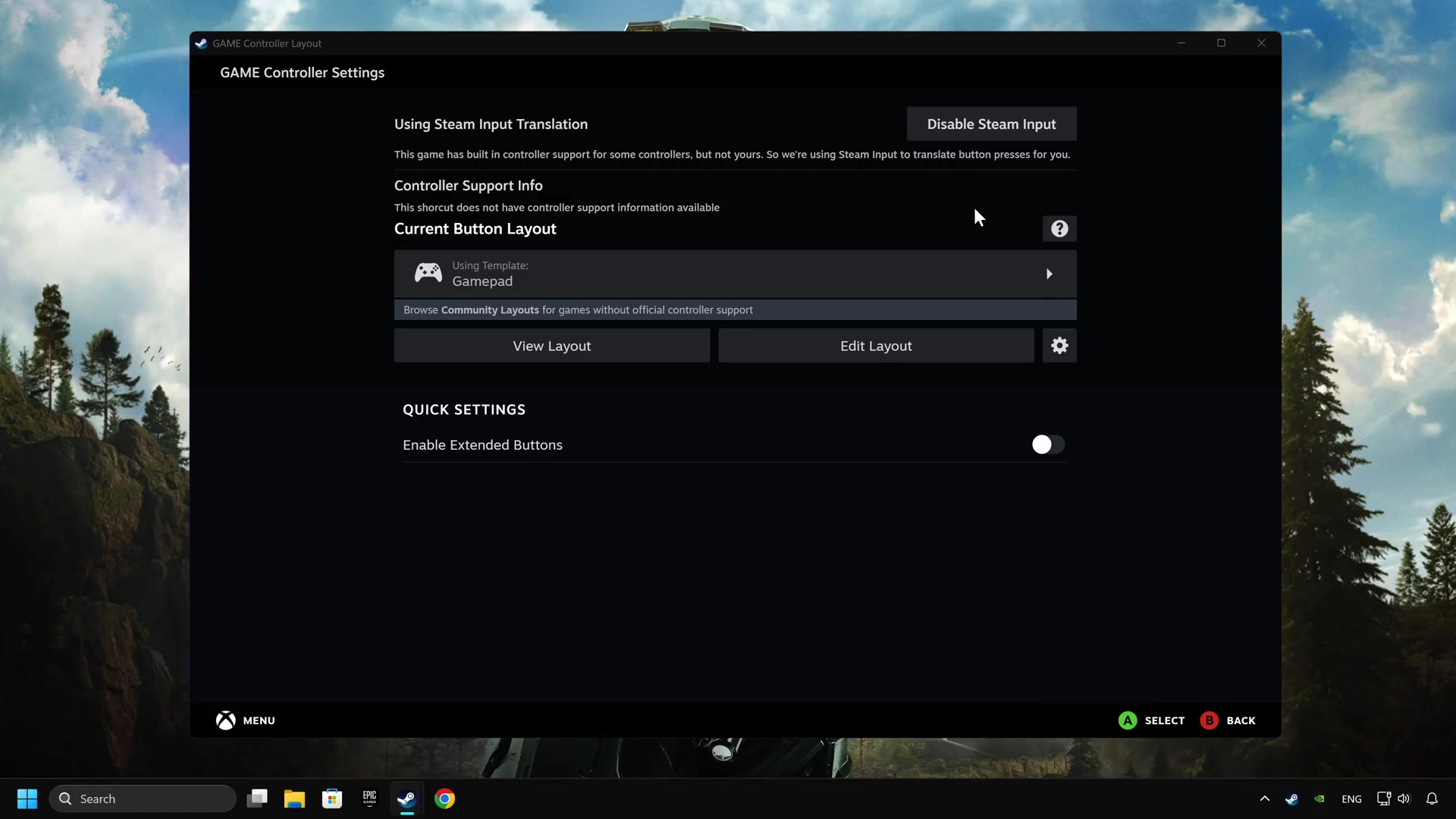Open Windows Start menu

coord(27,799)
